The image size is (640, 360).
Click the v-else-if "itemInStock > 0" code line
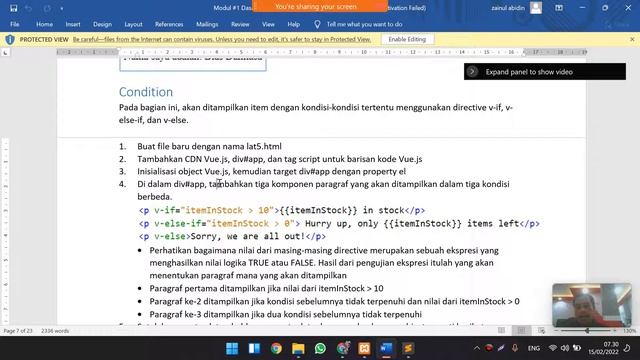[x=339, y=223]
